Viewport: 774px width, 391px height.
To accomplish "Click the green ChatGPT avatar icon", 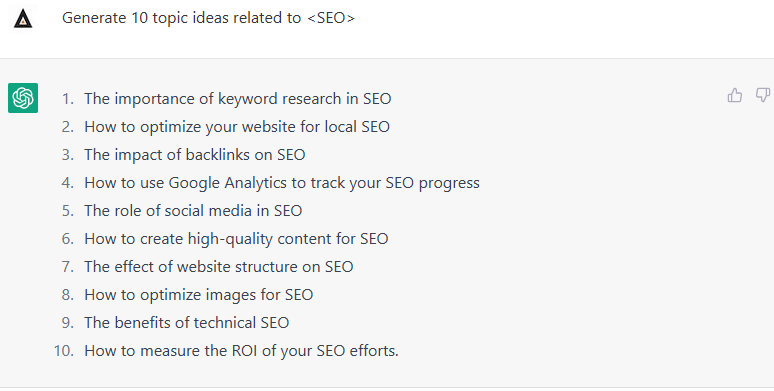I will [x=23, y=98].
